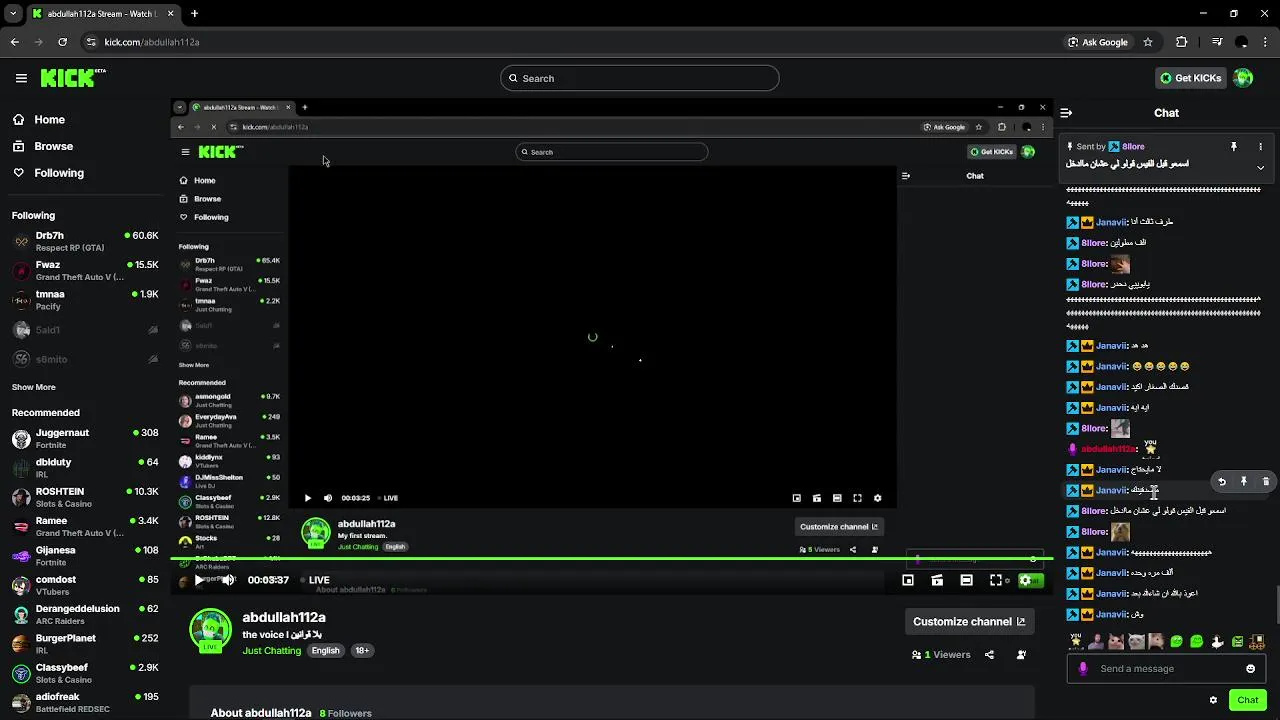This screenshot has width=1280, height=720.
Task: Delete the hovered chat message
Action: pos(1266,482)
